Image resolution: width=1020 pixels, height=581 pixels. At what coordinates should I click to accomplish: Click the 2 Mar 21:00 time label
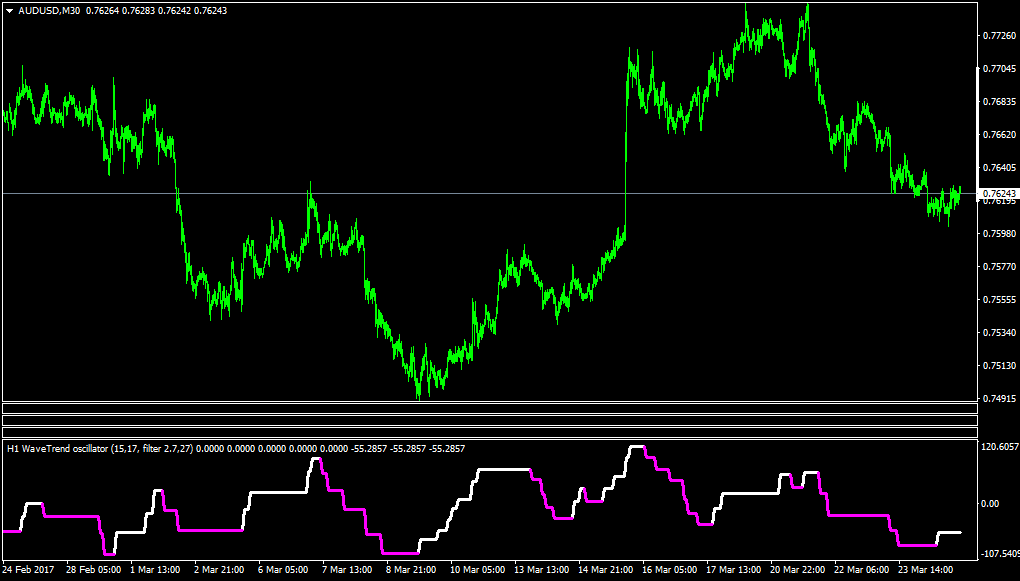pos(219,570)
